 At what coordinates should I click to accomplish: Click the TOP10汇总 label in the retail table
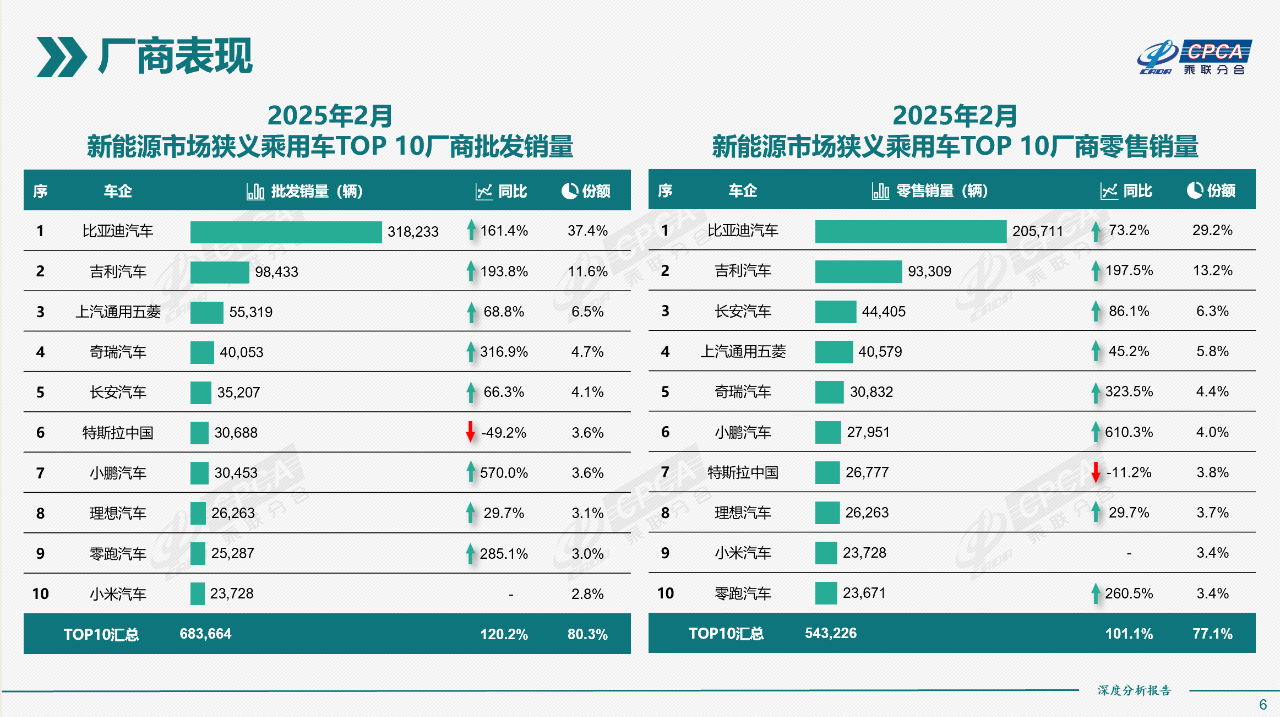click(726, 633)
